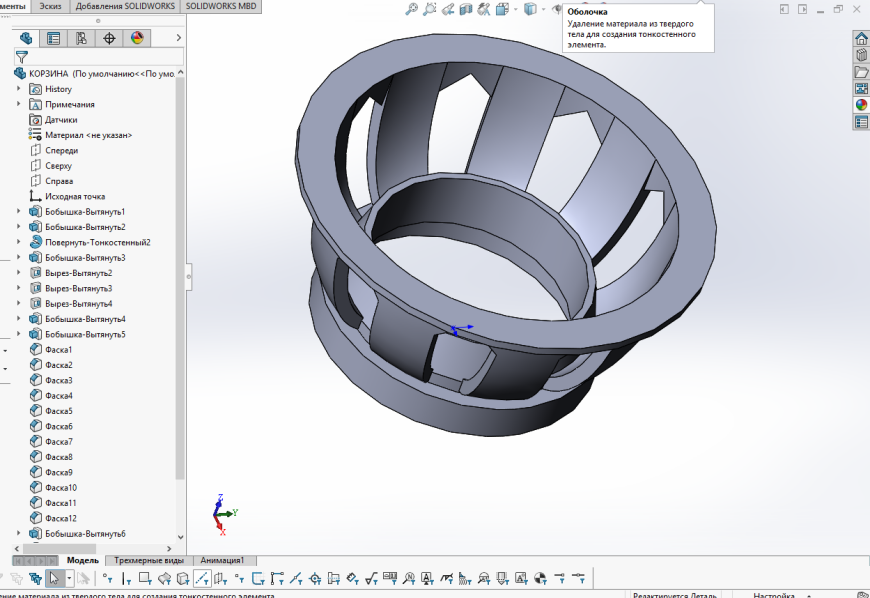Open the Трехмерные виды bottom tab
This screenshot has width=870, height=598.
pyautogui.click(x=149, y=561)
